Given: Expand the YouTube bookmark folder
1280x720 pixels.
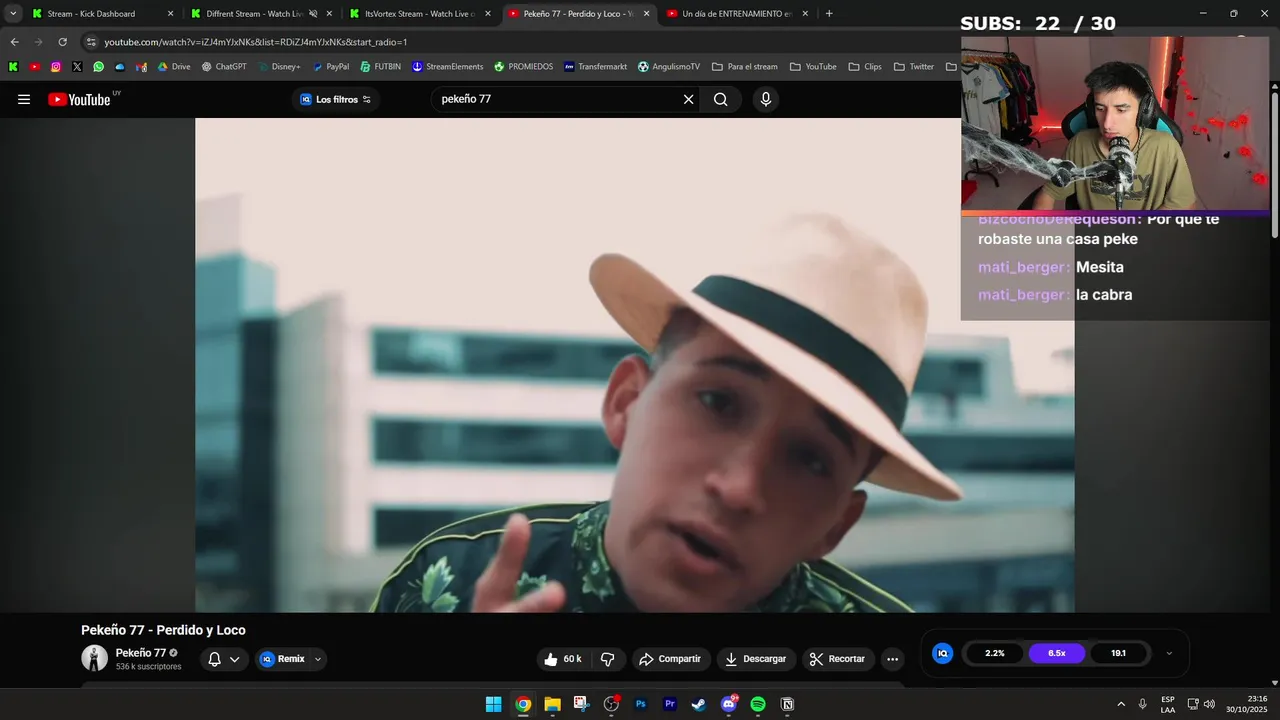Looking at the screenshot, I should click(x=813, y=67).
